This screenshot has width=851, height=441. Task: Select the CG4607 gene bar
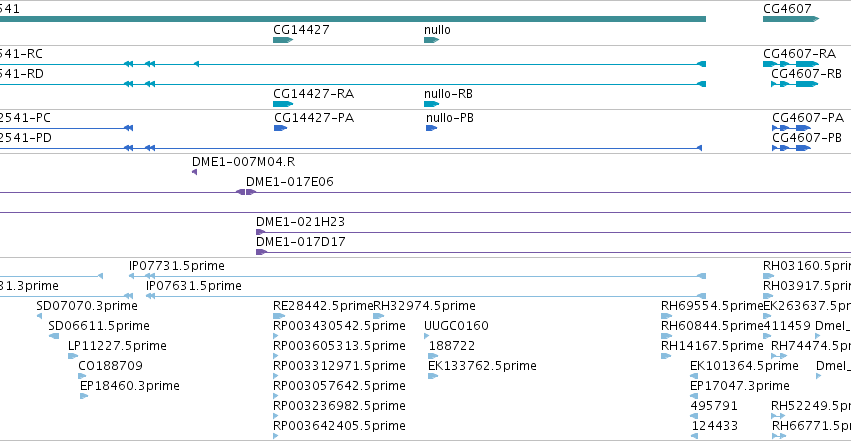[x=791, y=20]
